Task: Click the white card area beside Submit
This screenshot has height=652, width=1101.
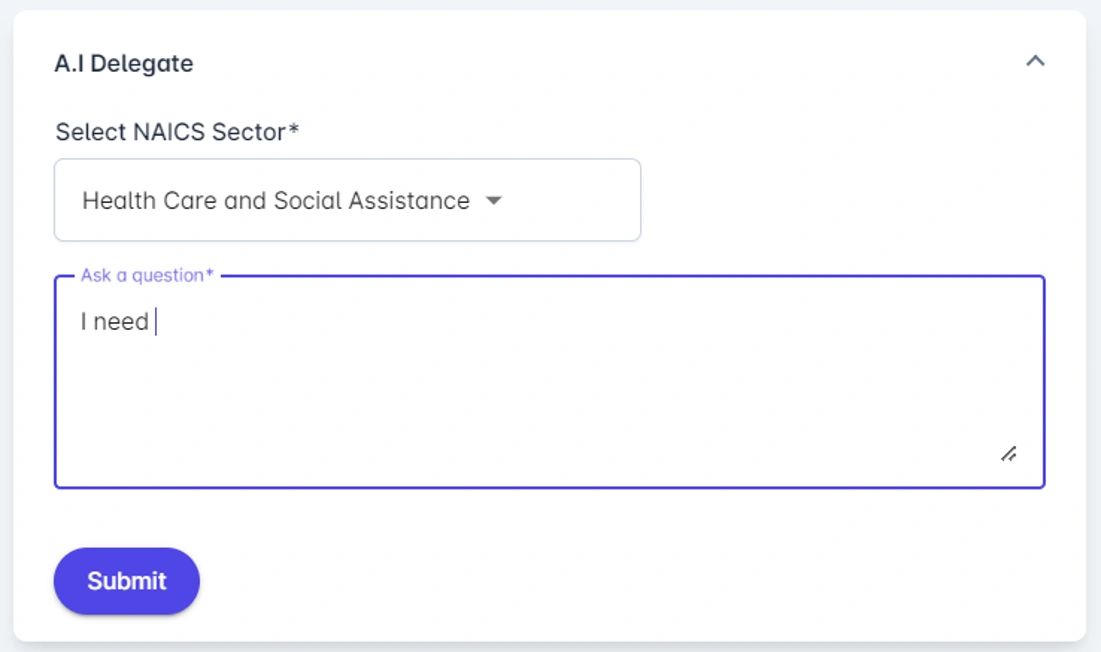Action: (x=600, y=581)
